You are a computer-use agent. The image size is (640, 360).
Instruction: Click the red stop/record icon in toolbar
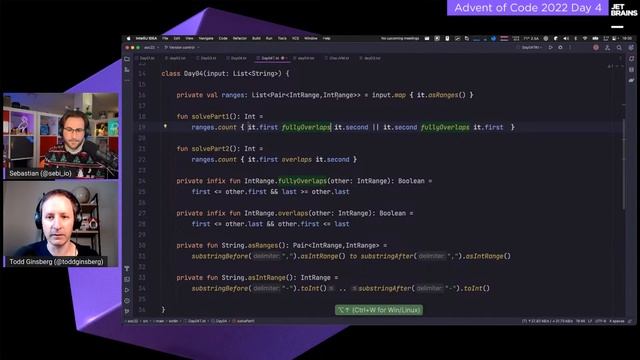click(x=596, y=48)
